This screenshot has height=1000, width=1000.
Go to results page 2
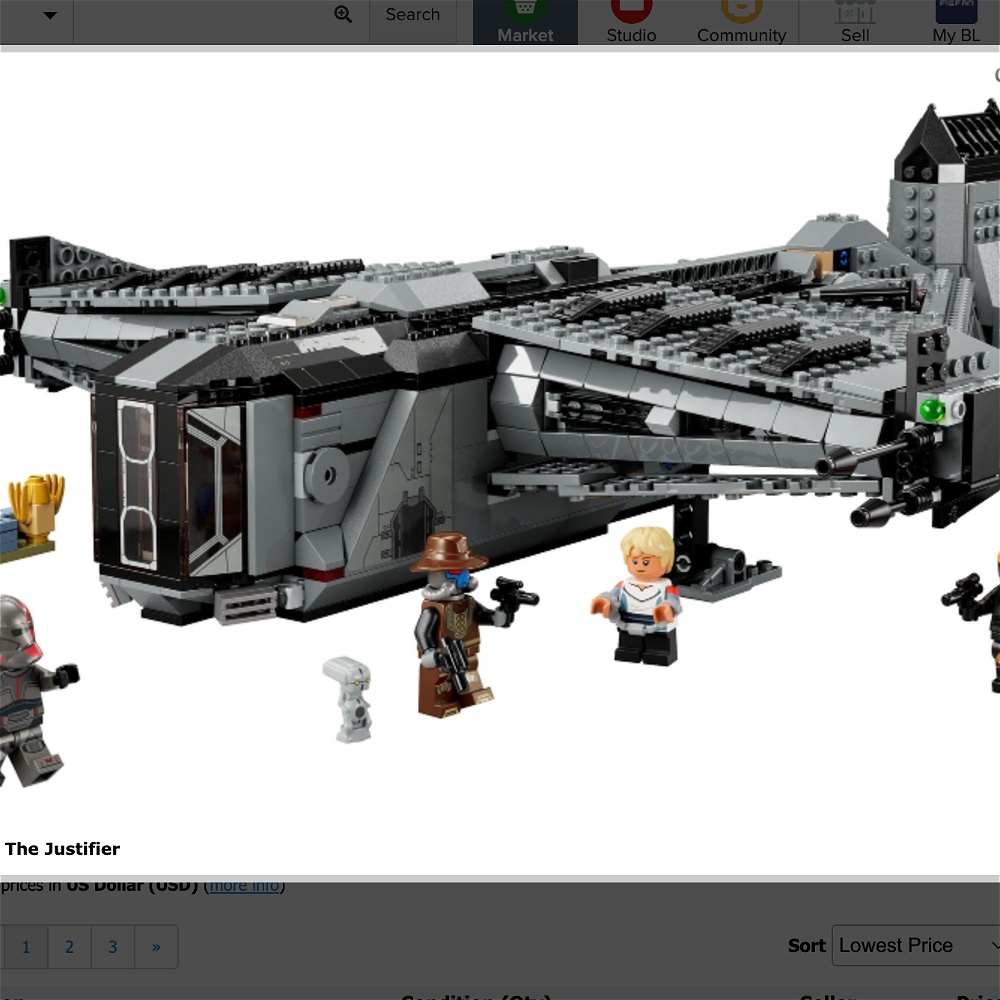pyautogui.click(x=69, y=947)
